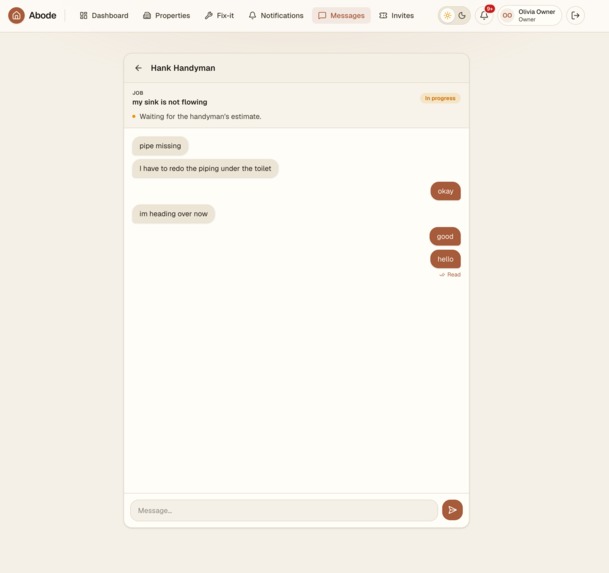Viewport: 609px width, 573px height.
Task: Click the OO avatar initials
Action: [x=507, y=16]
